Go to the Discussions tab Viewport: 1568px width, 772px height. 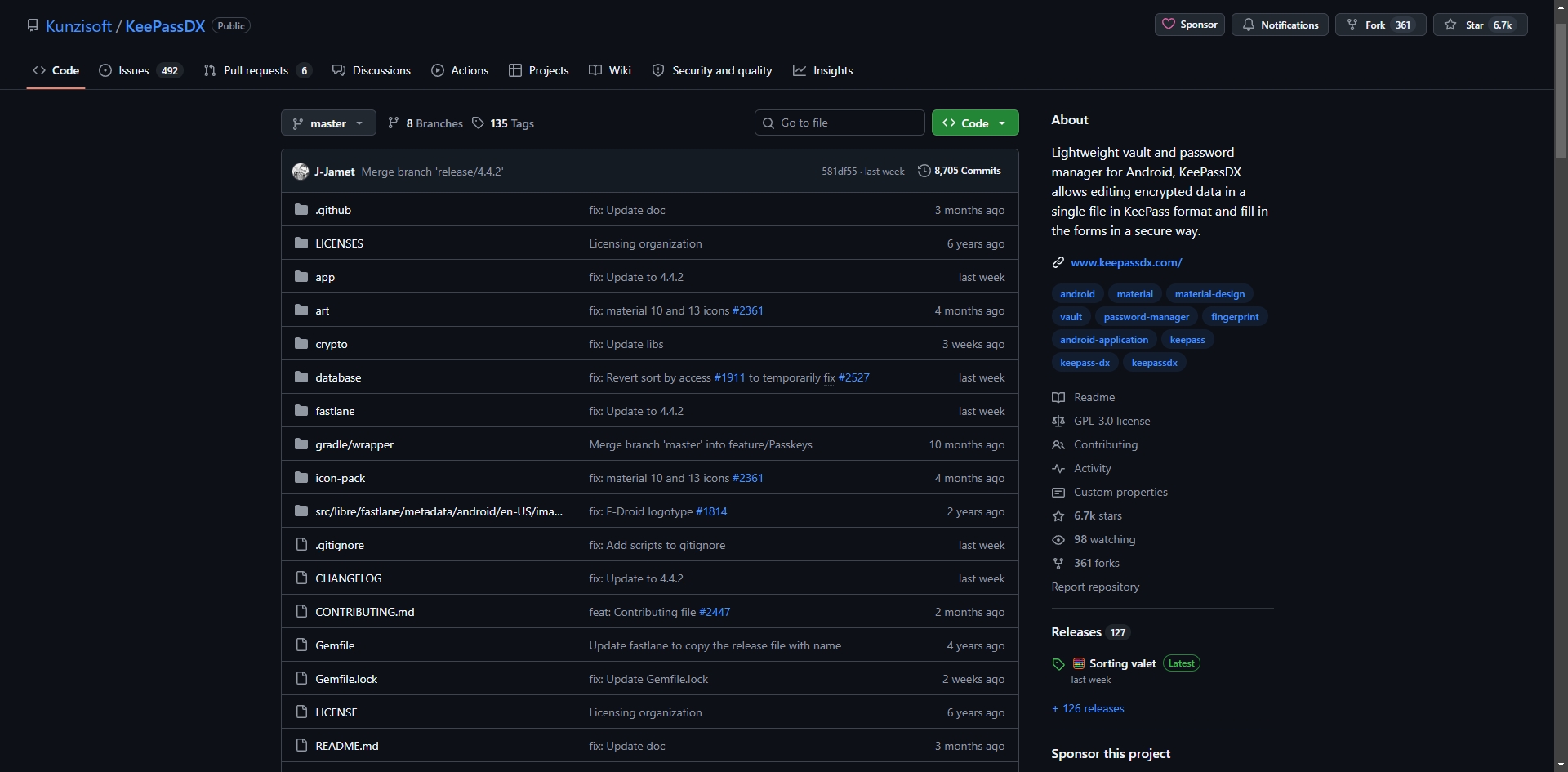[372, 70]
